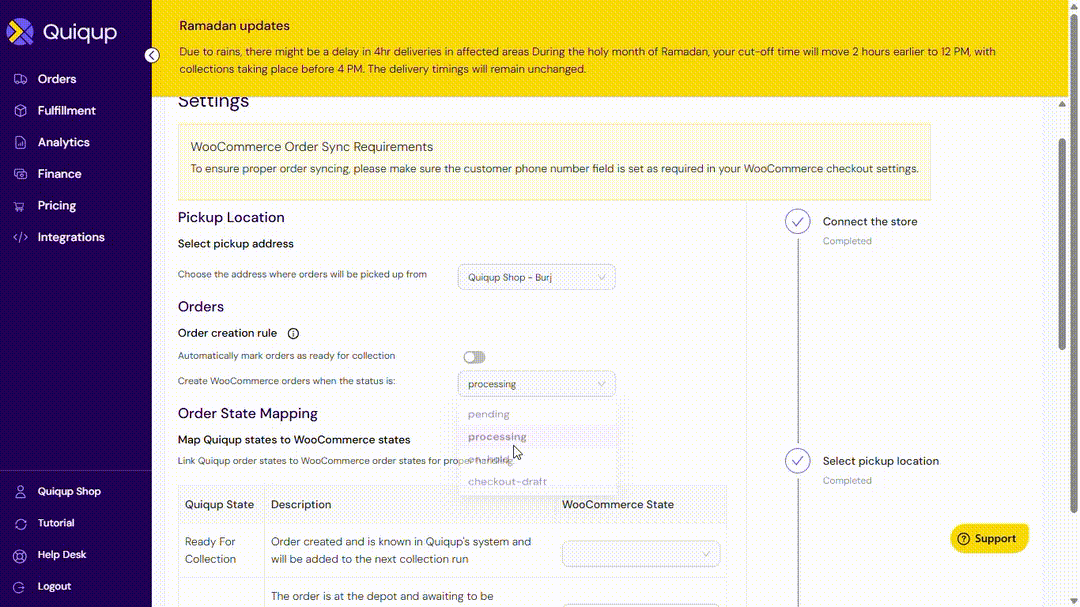Open the Analytics page
The image size is (1080, 607).
pos(63,143)
